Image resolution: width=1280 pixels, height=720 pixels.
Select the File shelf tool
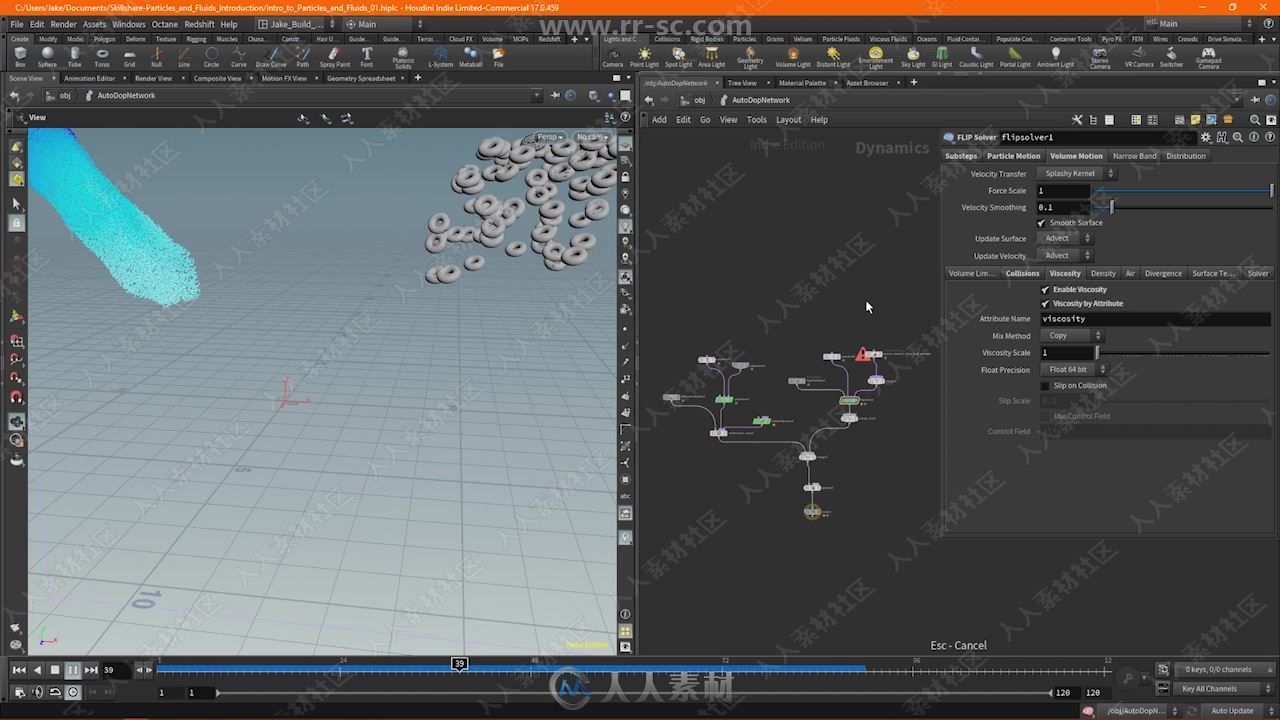point(498,57)
